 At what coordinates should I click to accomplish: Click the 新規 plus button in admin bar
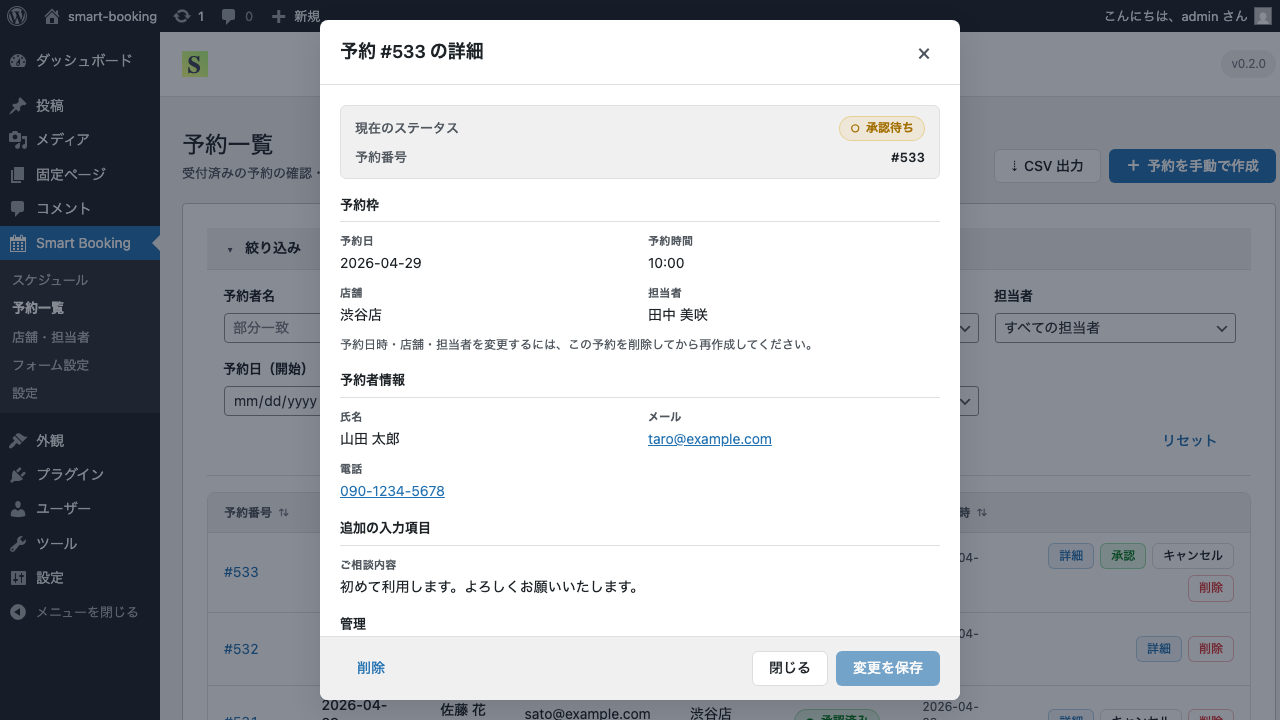[296, 16]
